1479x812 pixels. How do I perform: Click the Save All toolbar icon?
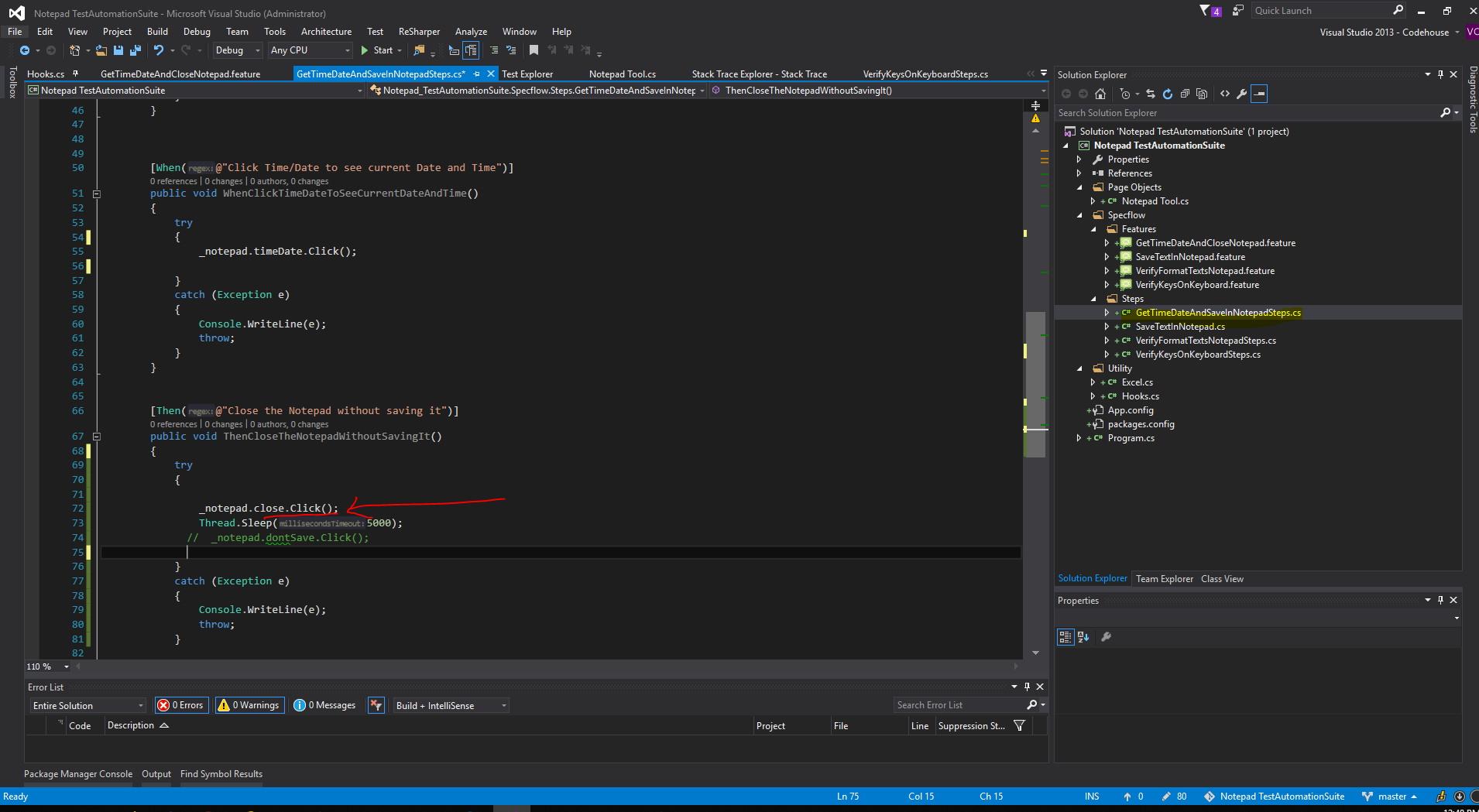136,50
